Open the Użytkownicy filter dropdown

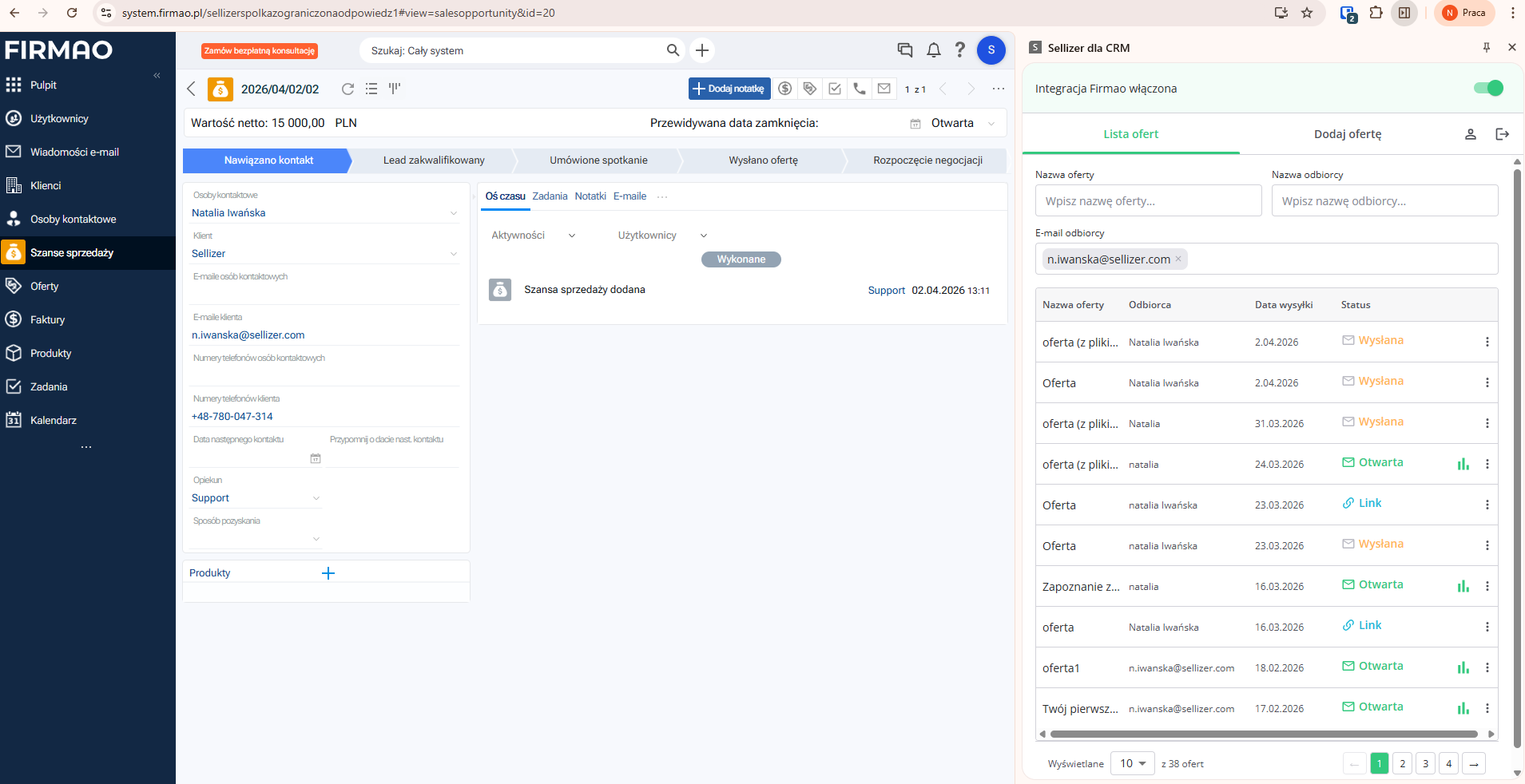[662, 236]
